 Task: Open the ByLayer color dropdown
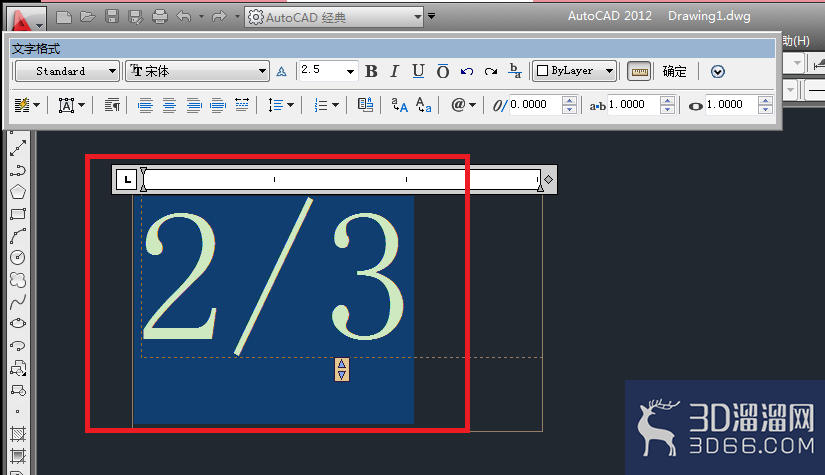[x=575, y=70]
